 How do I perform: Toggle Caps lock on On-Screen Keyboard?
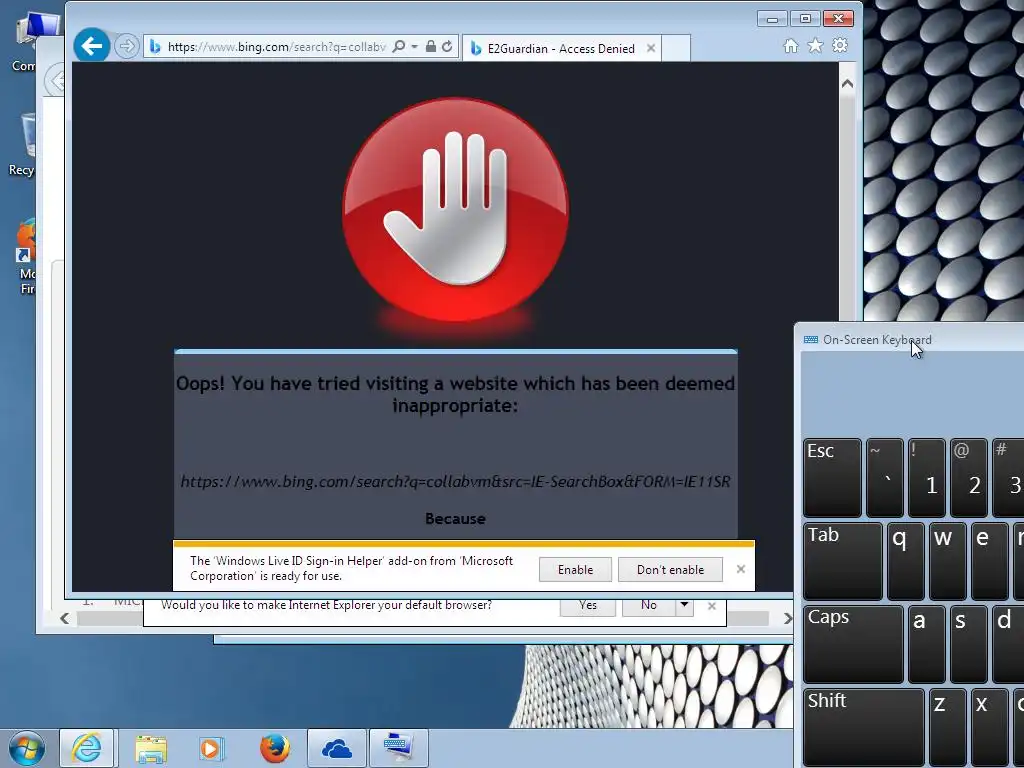coord(853,644)
